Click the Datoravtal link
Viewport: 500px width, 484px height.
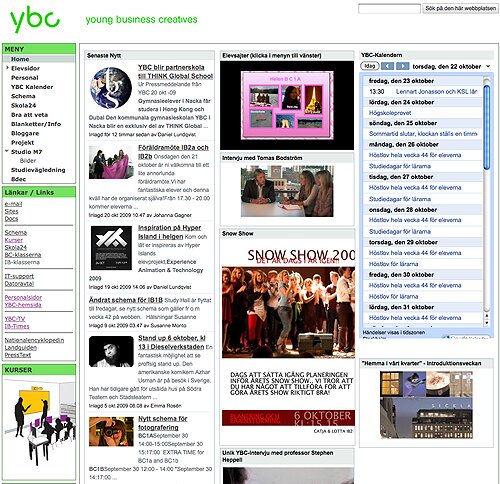click(19, 284)
